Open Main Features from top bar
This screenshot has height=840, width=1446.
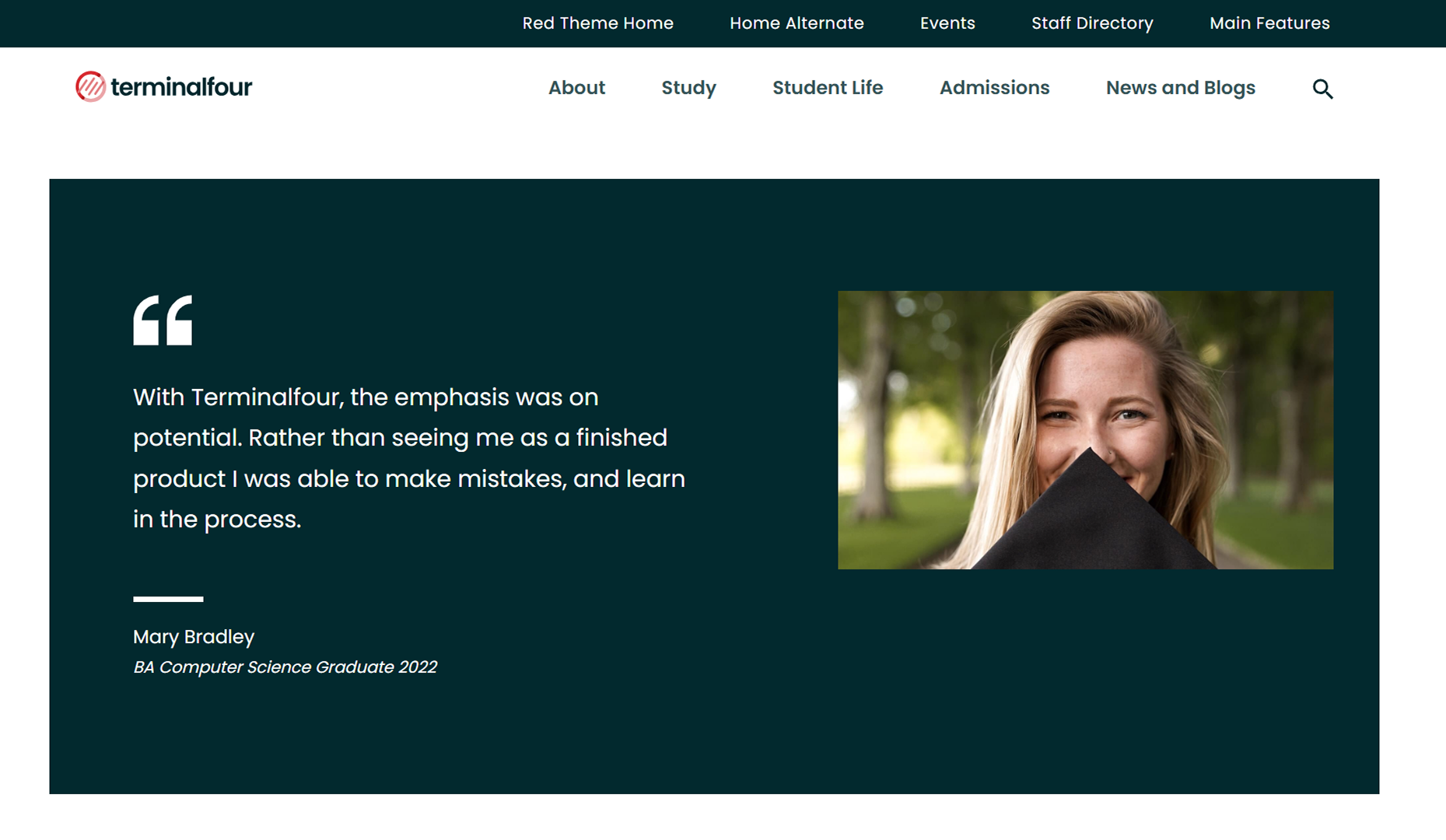pyautogui.click(x=1269, y=23)
